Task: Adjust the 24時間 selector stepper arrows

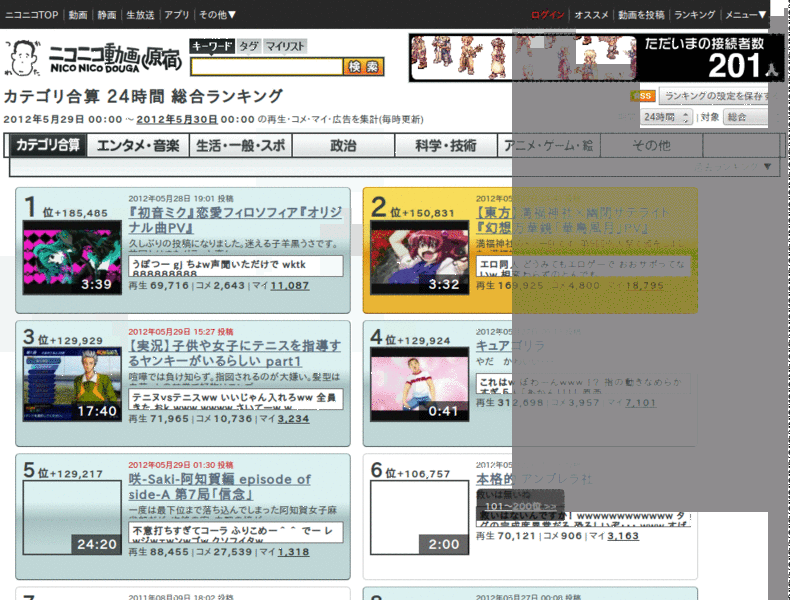Action: [x=687, y=115]
